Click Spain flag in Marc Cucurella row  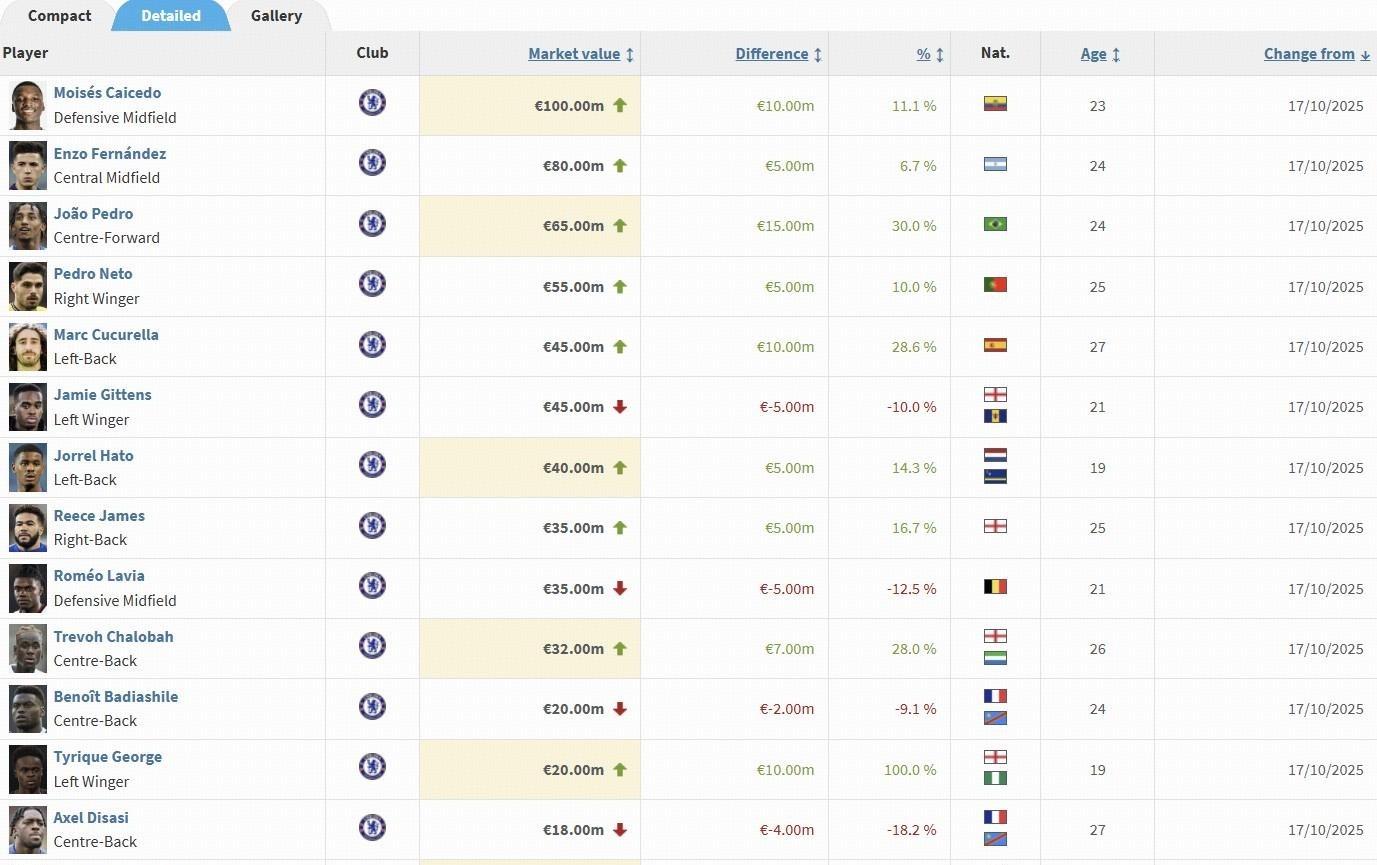click(995, 346)
